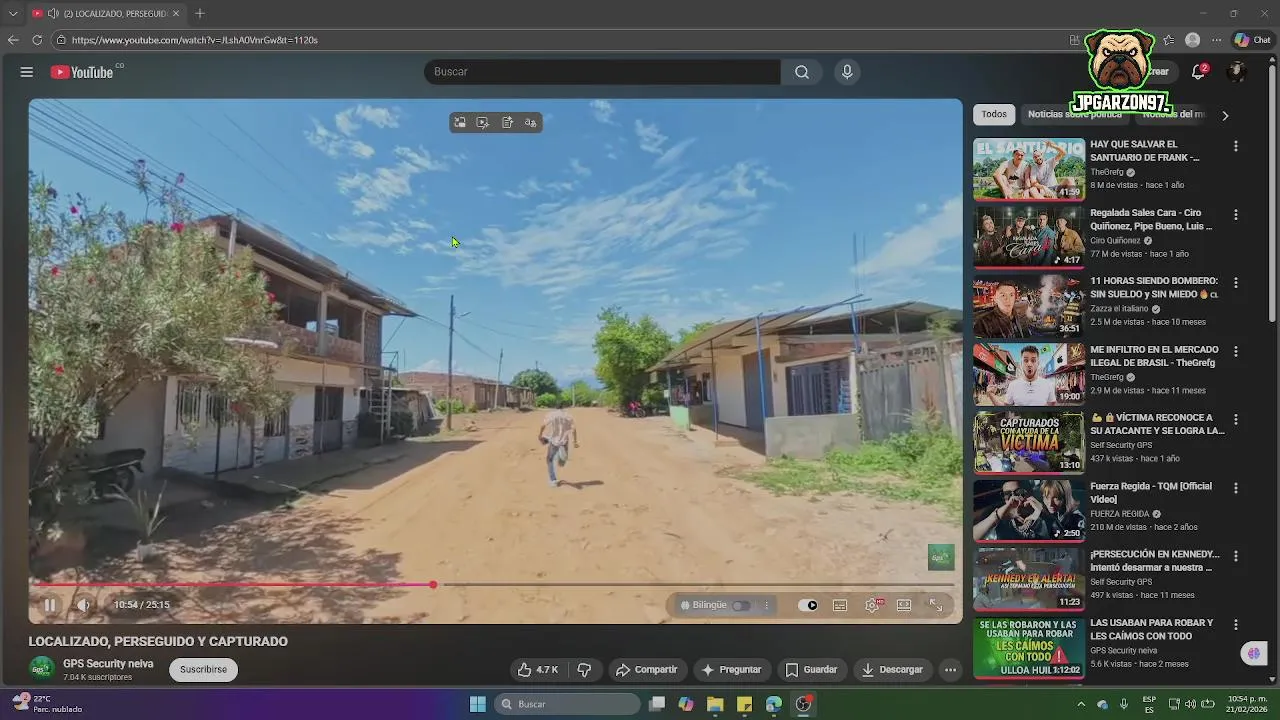The height and width of the screenshot is (720, 1280).
Task: Click the Compartir share button
Action: pos(646,670)
